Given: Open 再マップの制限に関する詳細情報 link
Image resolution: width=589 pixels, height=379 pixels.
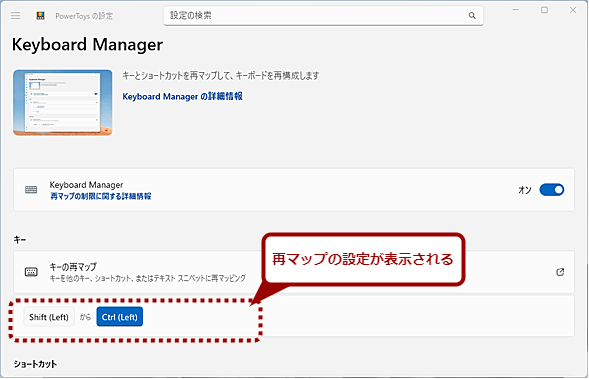Looking at the screenshot, I should [101, 196].
